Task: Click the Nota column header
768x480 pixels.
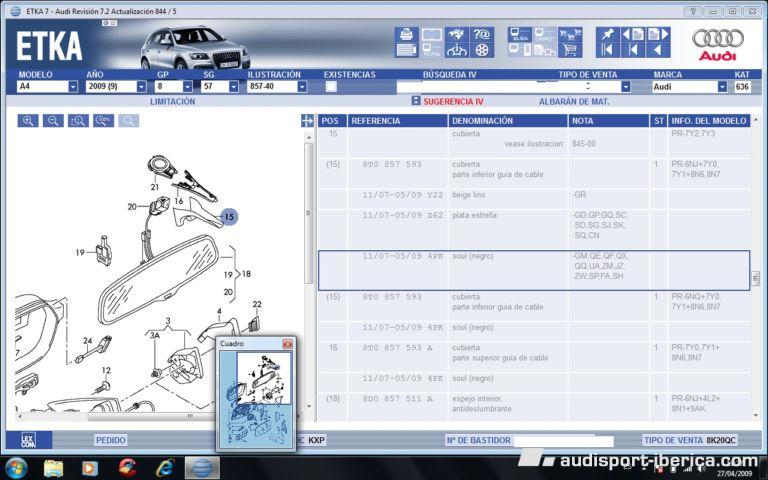Action: 609,121
